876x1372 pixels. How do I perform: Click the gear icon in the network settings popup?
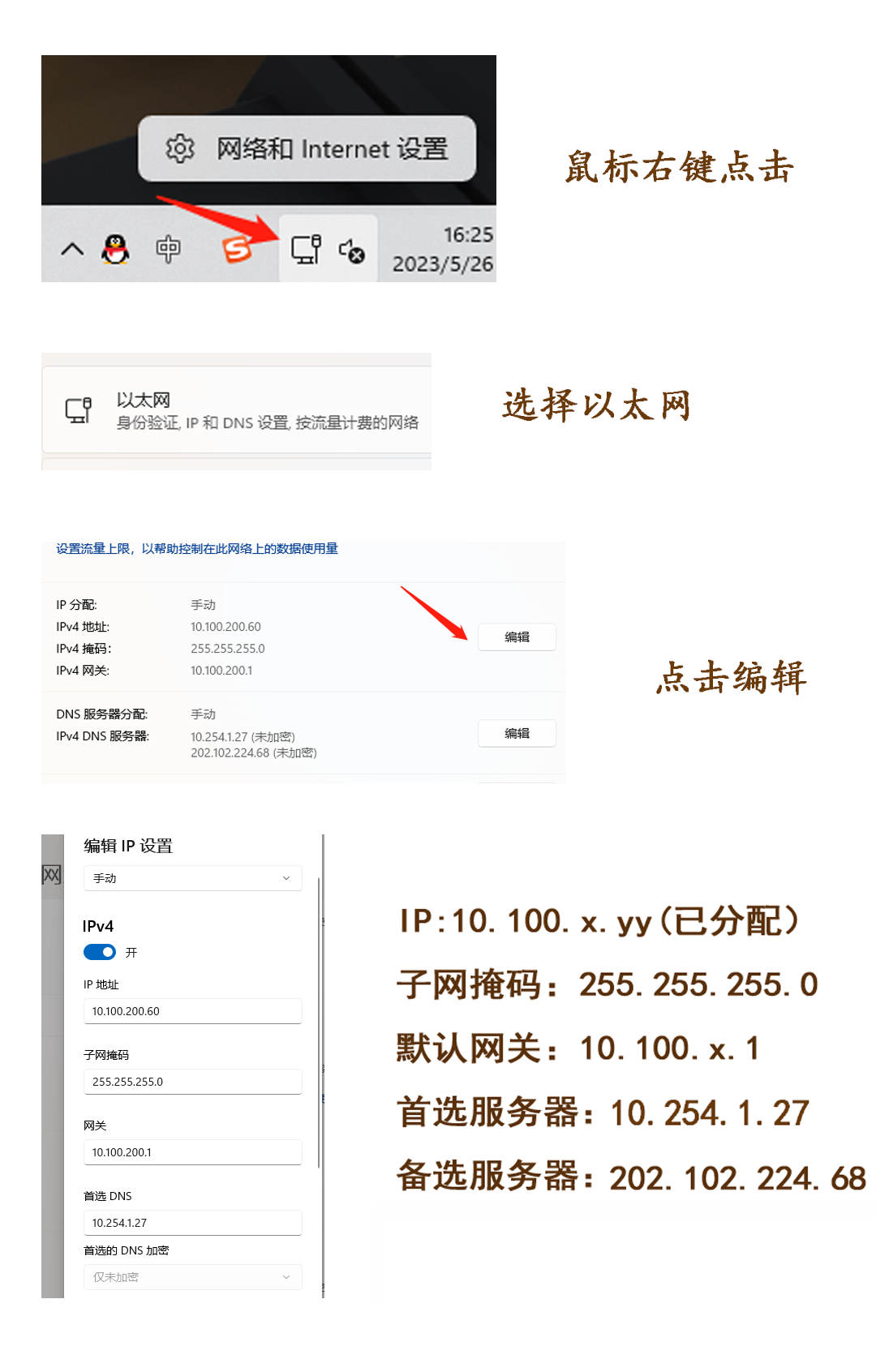click(x=180, y=148)
